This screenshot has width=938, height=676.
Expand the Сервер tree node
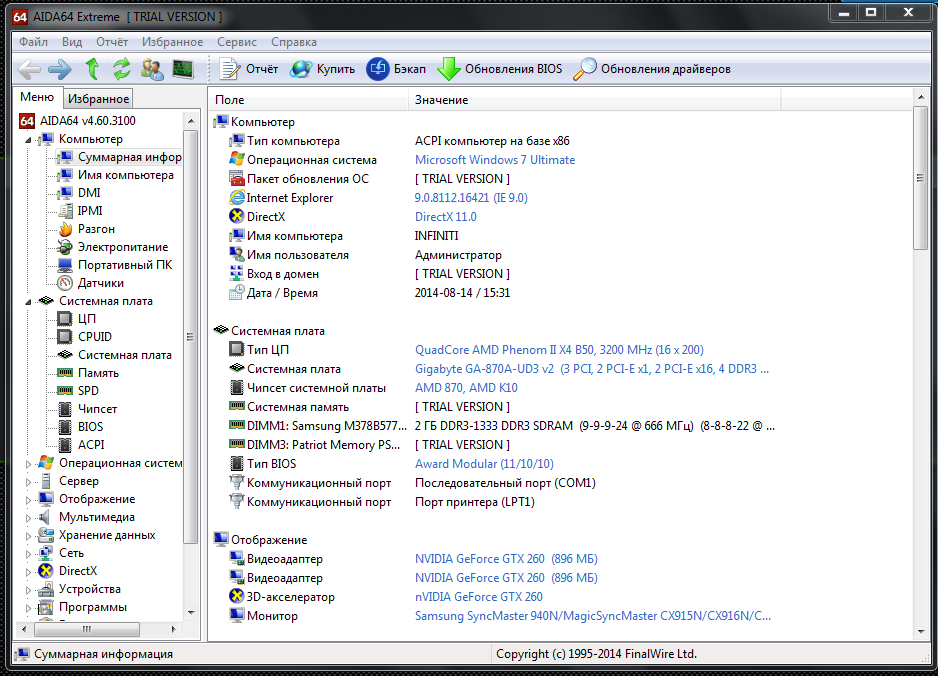coord(28,482)
